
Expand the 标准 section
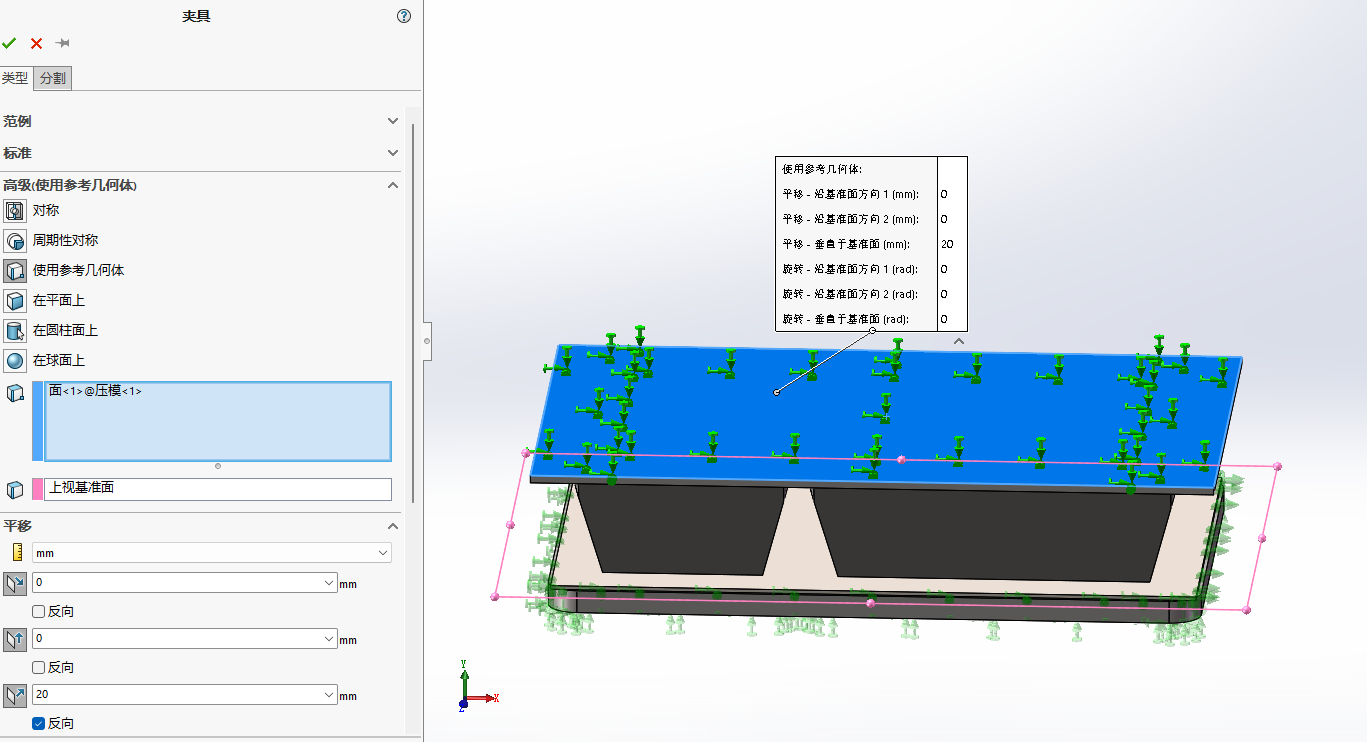pyautogui.click(x=393, y=153)
